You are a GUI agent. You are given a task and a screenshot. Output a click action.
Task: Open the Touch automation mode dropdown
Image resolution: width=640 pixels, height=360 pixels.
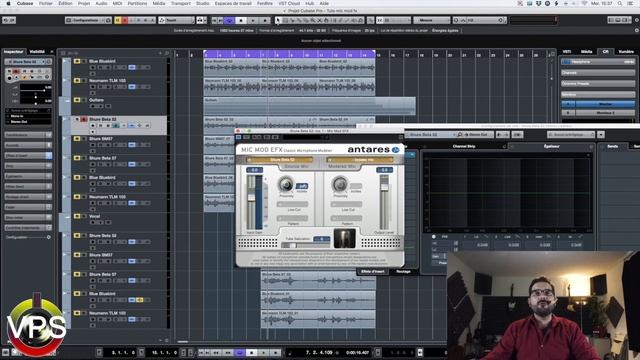pos(177,20)
